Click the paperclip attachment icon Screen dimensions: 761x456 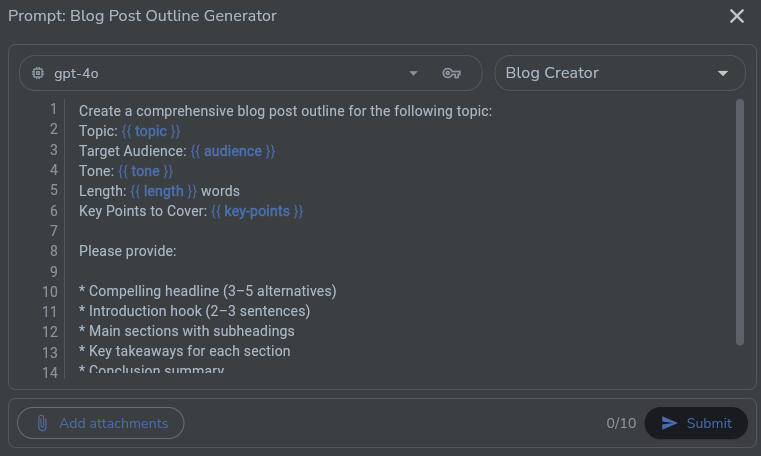click(x=42, y=423)
